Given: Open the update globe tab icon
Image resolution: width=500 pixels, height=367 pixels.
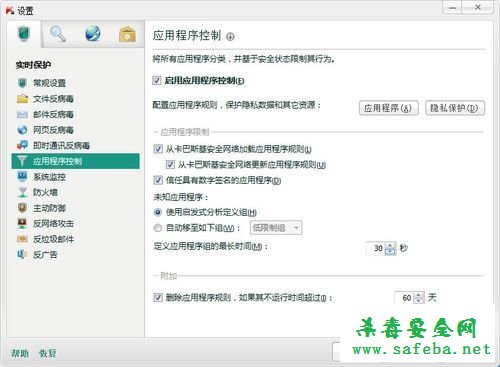Looking at the screenshot, I should click(x=93, y=34).
